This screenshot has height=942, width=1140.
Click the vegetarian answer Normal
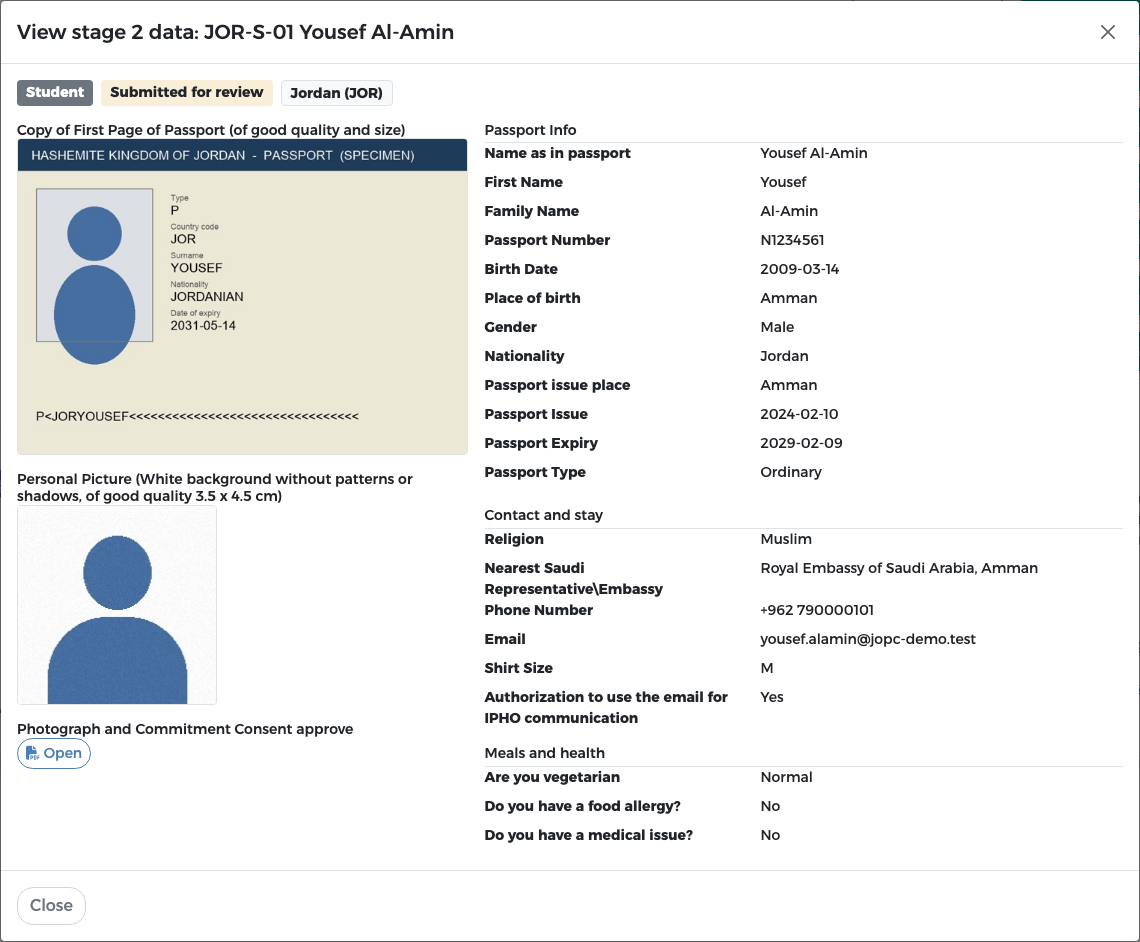[787, 777]
